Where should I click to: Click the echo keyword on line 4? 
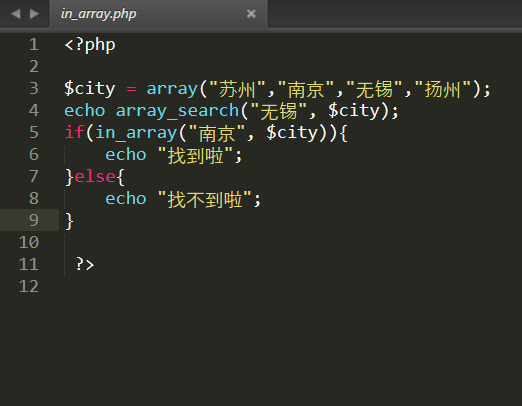tap(85, 111)
